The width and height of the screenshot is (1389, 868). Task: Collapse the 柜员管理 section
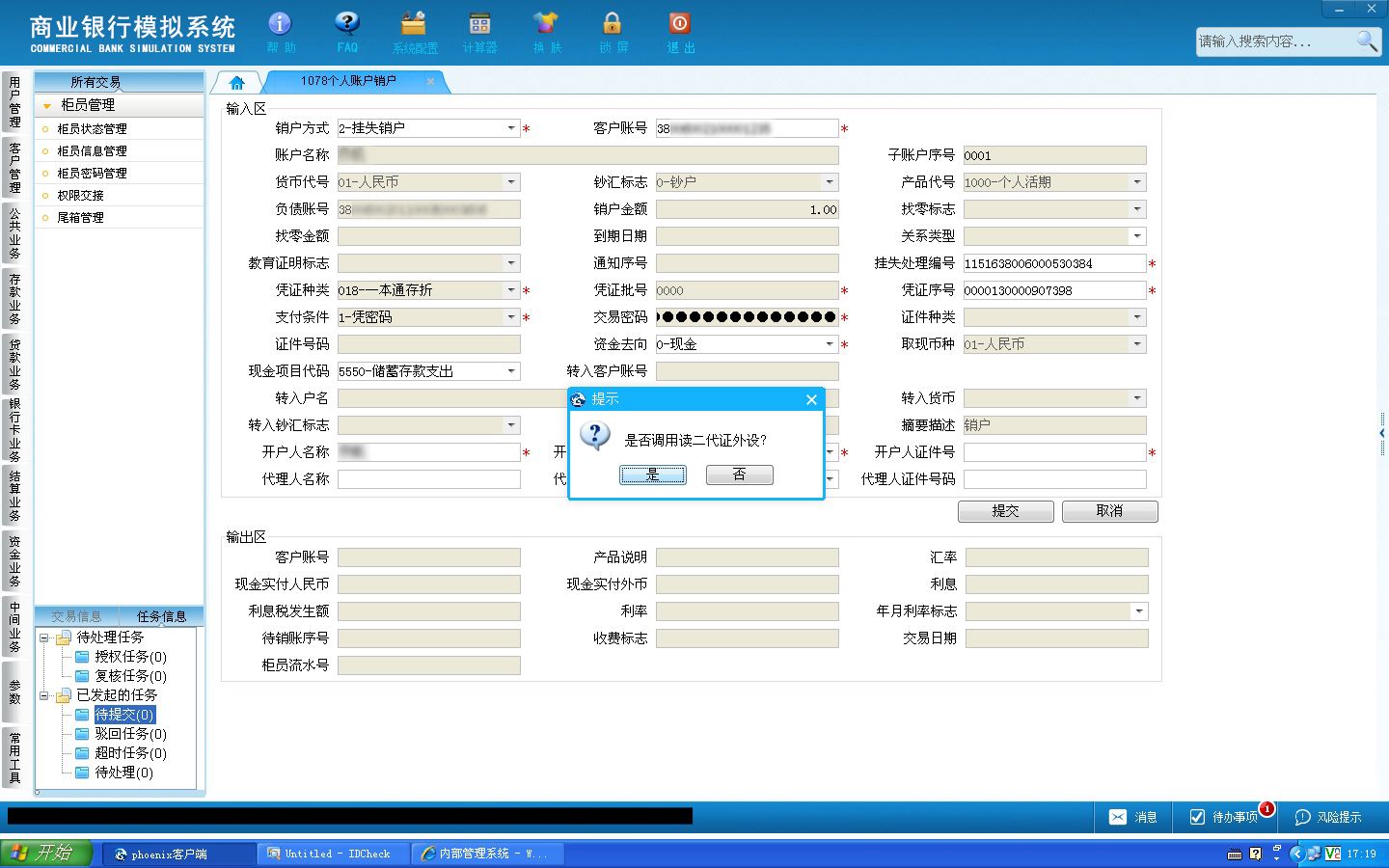click(47, 105)
